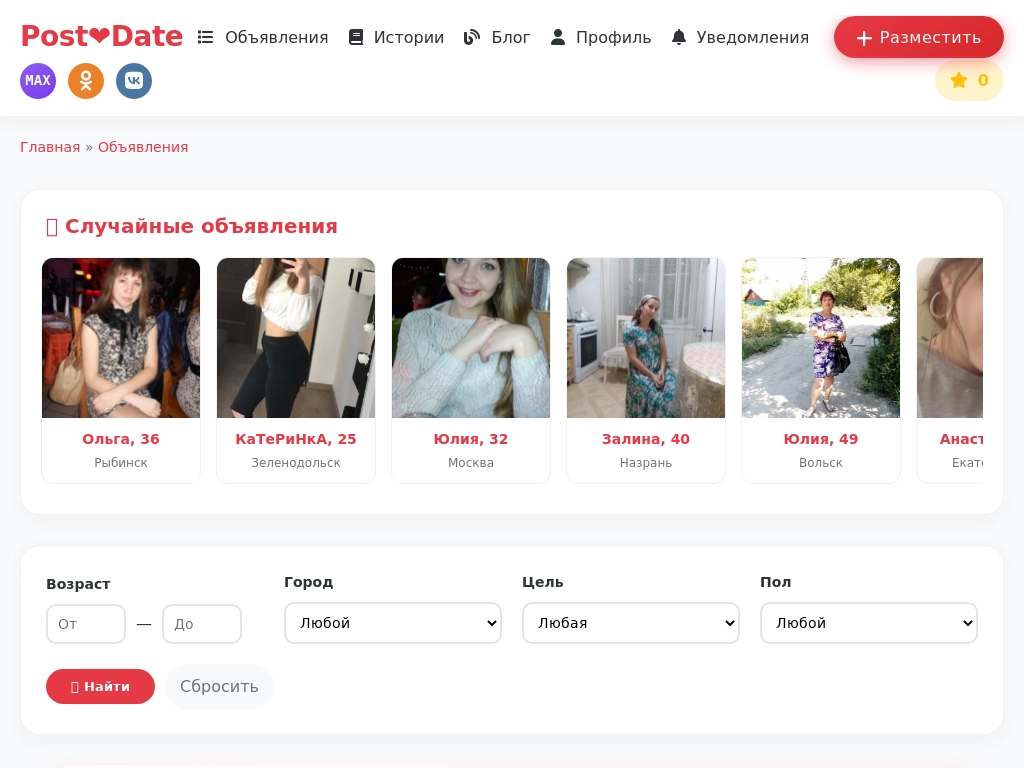Click the city text Вольск
This screenshot has height=768, width=1024.
coord(821,462)
